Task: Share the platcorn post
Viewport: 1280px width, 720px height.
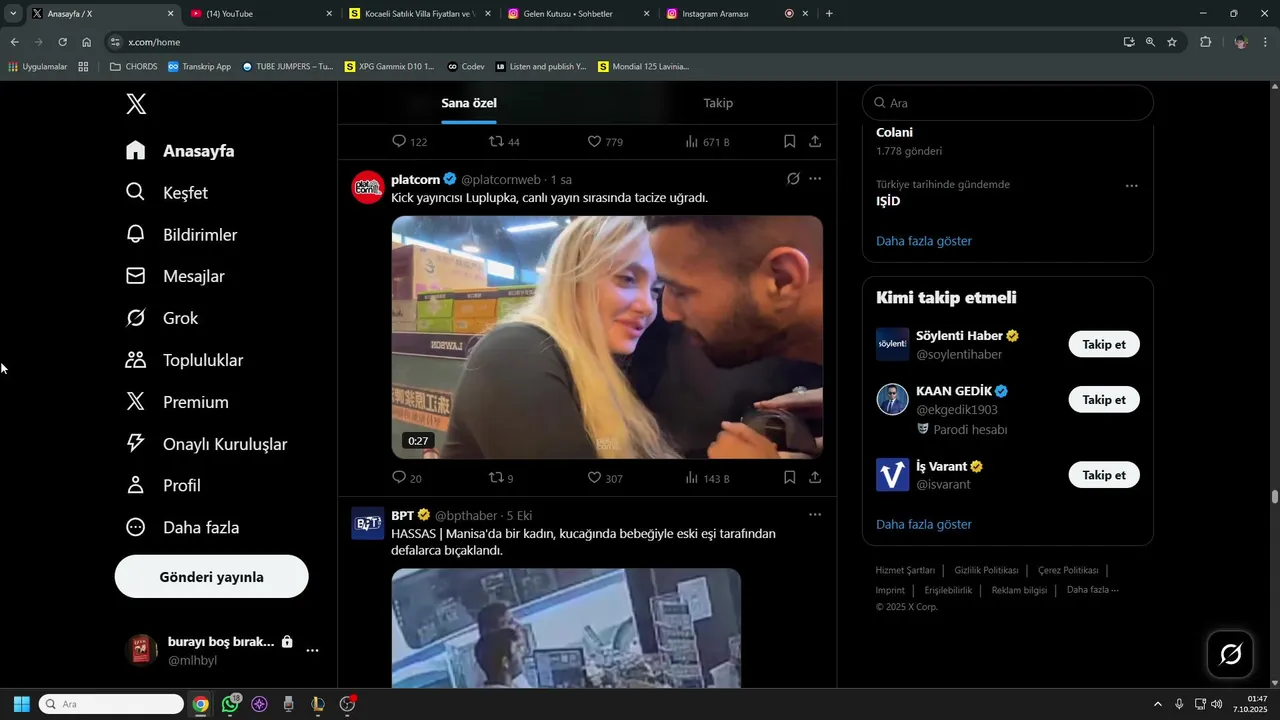Action: point(815,477)
